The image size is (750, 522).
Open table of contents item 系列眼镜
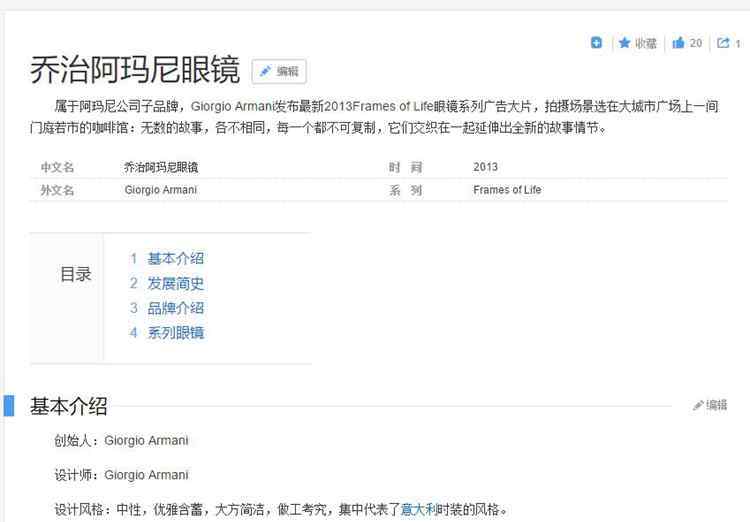pyautogui.click(x=175, y=333)
